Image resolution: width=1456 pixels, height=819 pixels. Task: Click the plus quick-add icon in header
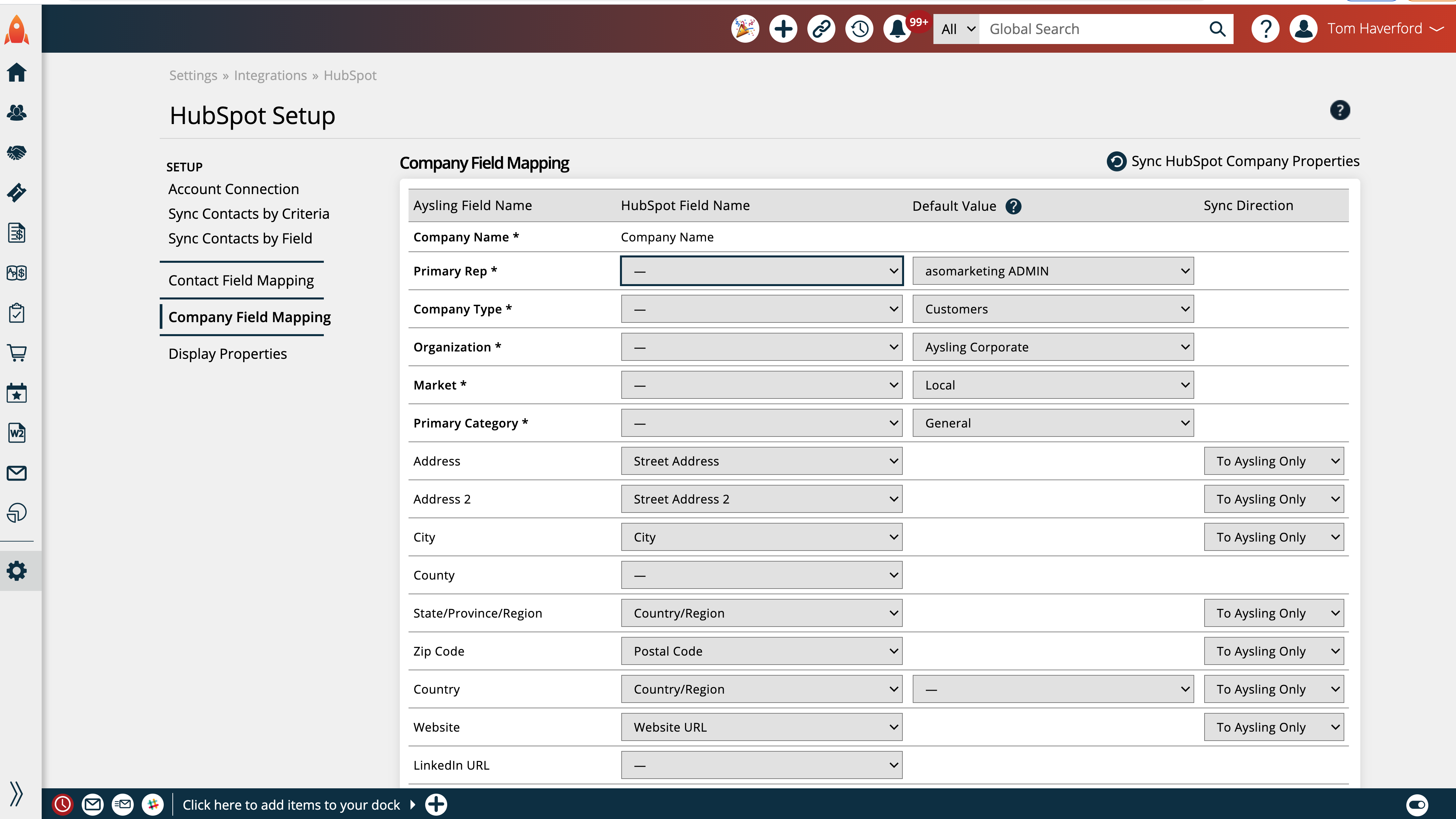(x=783, y=29)
